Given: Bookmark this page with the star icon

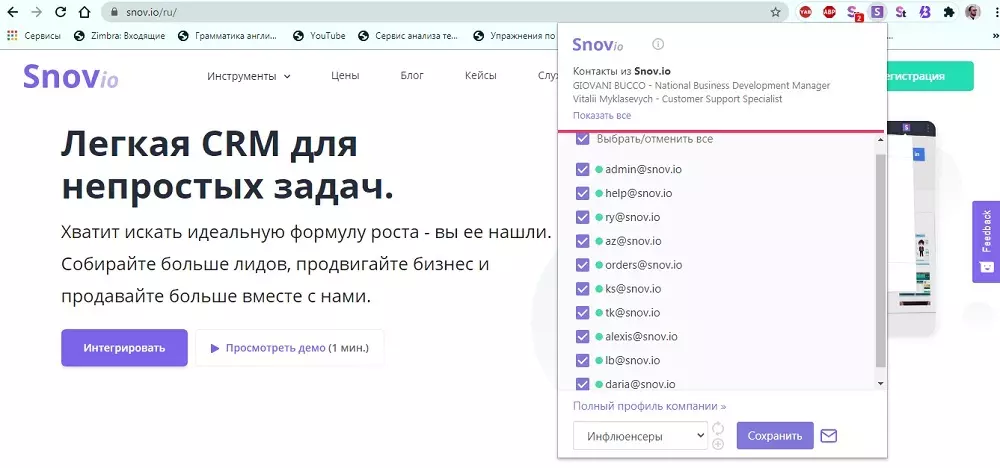Looking at the screenshot, I should pyautogui.click(x=776, y=12).
